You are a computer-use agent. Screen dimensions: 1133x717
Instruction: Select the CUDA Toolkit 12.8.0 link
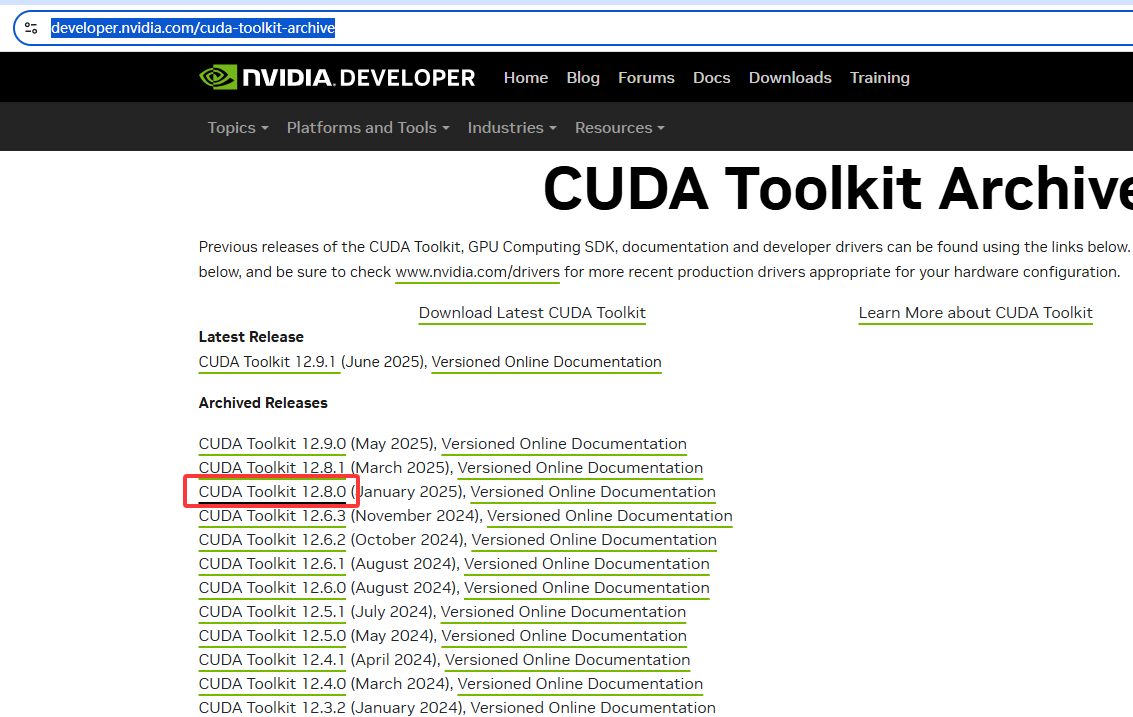click(x=272, y=492)
